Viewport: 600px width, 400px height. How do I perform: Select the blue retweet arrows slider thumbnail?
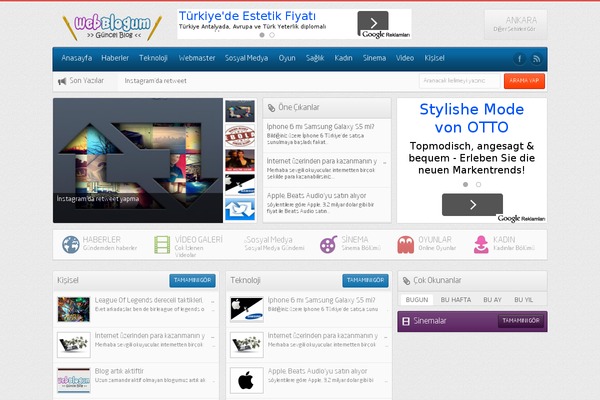point(240,209)
